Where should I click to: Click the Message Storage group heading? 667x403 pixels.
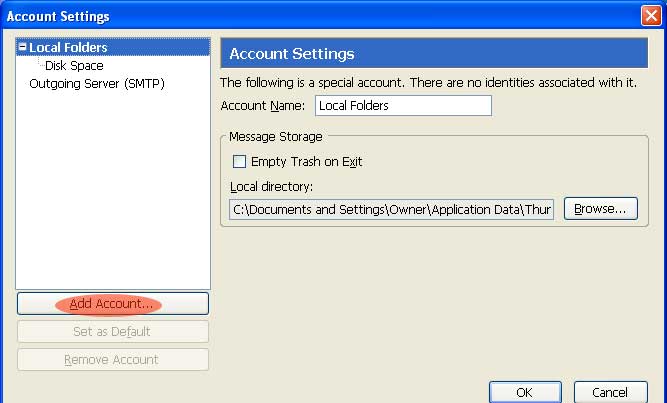(x=275, y=136)
